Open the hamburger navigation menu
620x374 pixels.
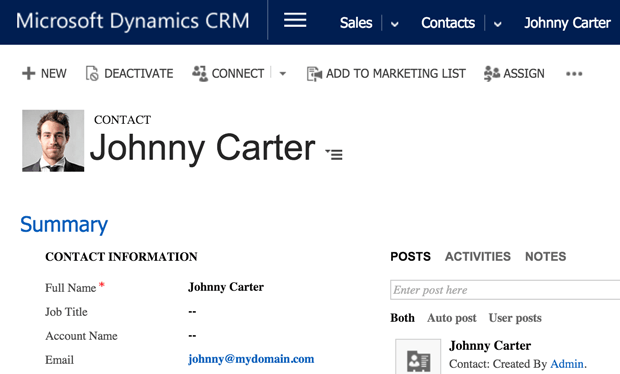pos(295,20)
